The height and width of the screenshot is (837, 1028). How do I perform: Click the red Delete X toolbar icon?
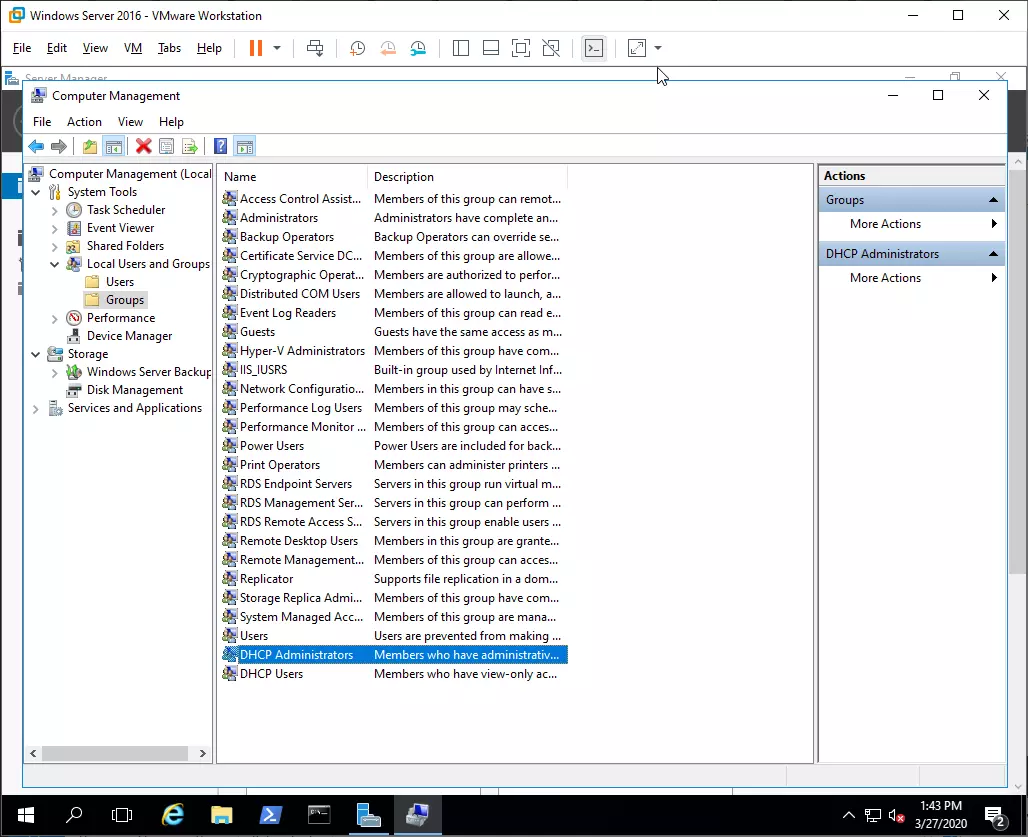[144, 146]
